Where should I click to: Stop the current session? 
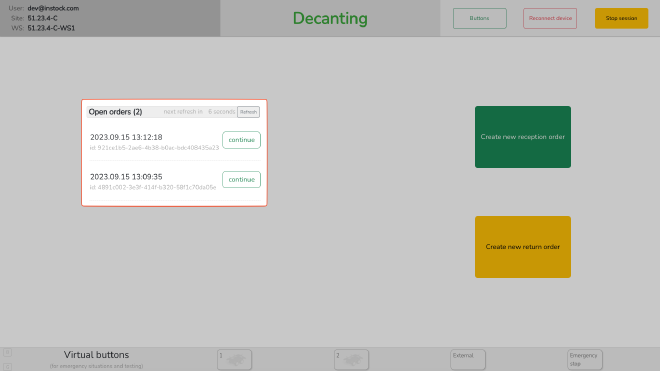[x=621, y=19]
